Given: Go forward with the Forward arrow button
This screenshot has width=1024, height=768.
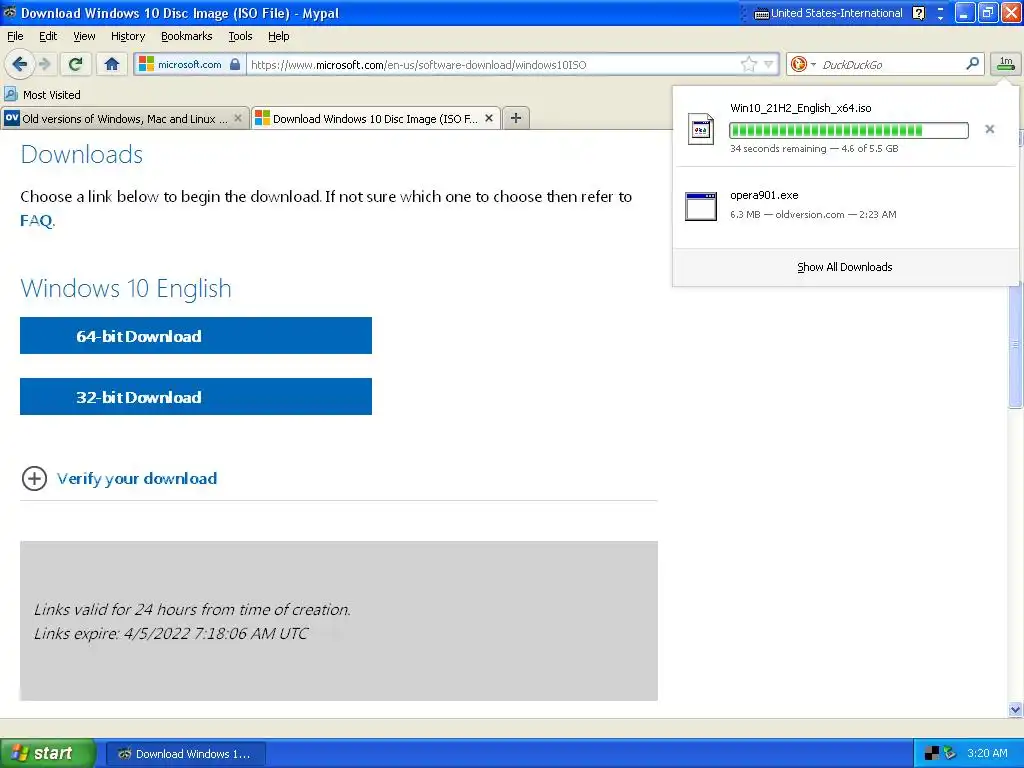Looking at the screenshot, I should (44, 64).
